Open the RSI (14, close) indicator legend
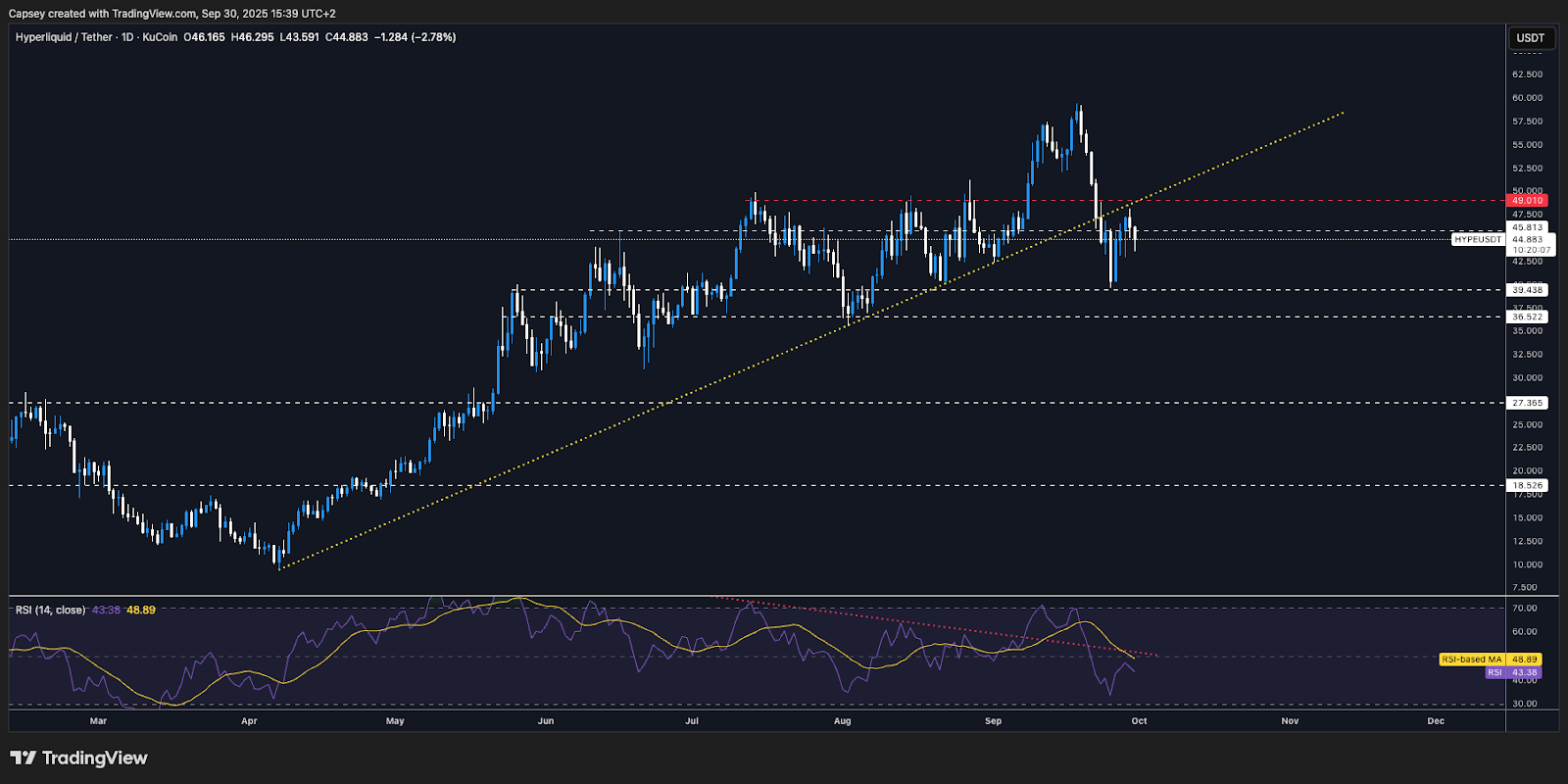 click(x=50, y=610)
